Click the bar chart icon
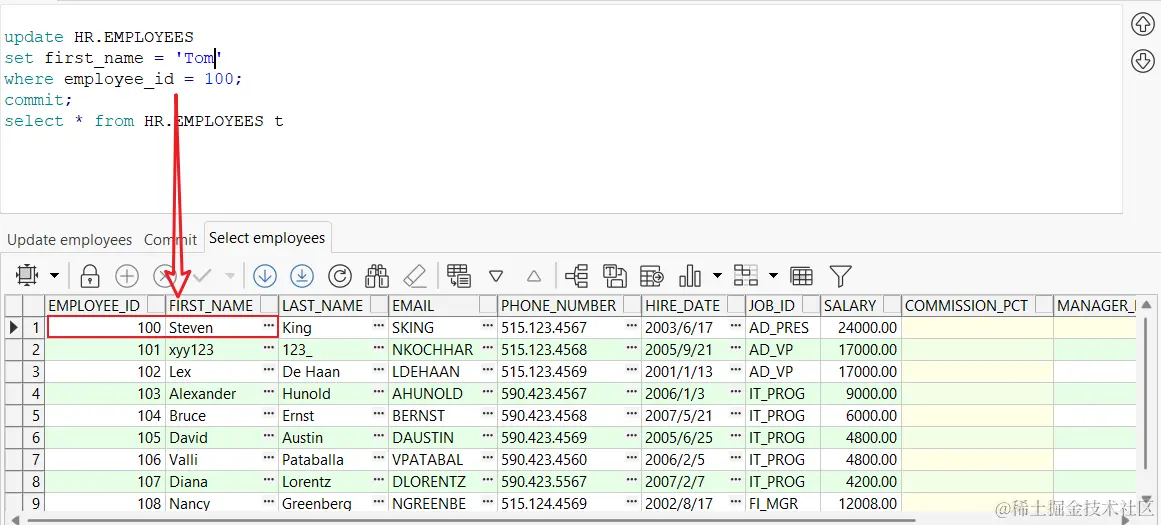The image size is (1161, 525). click(x=690, y=276)
